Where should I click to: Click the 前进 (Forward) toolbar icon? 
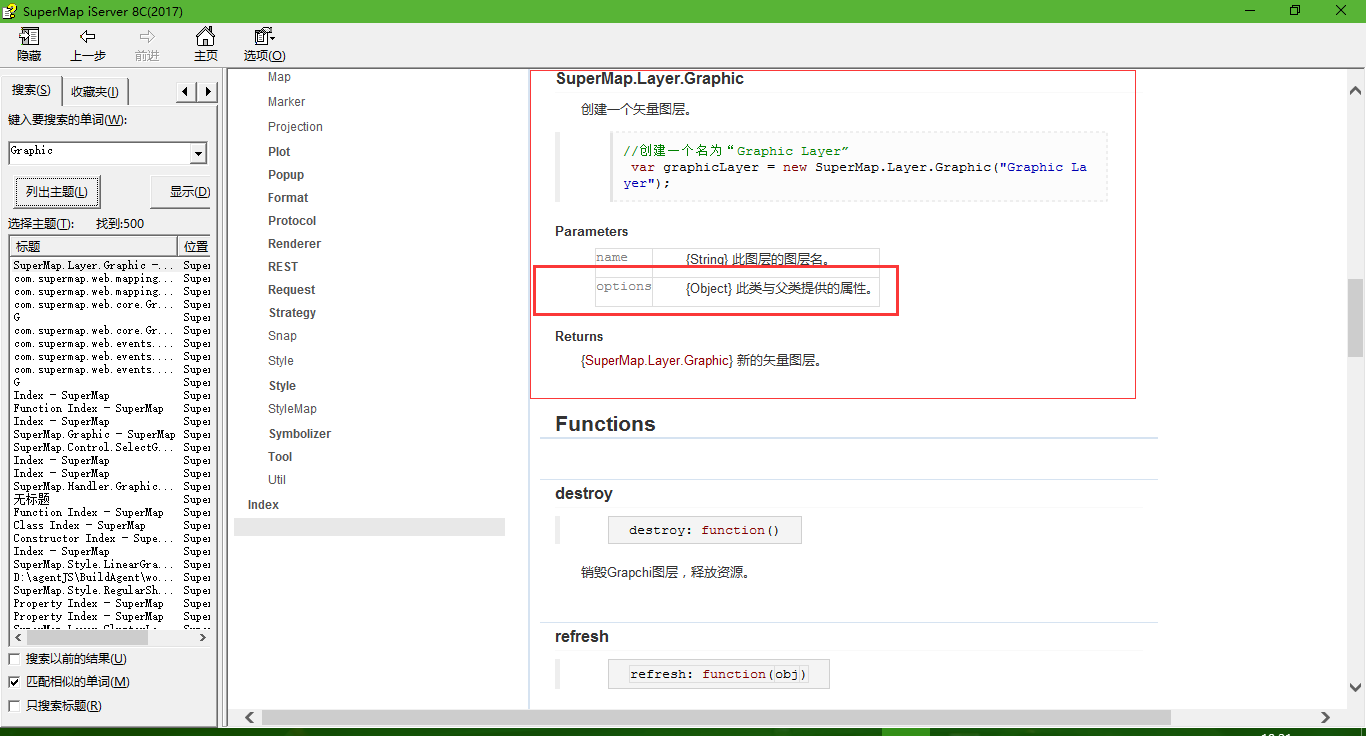click(147, 45)
